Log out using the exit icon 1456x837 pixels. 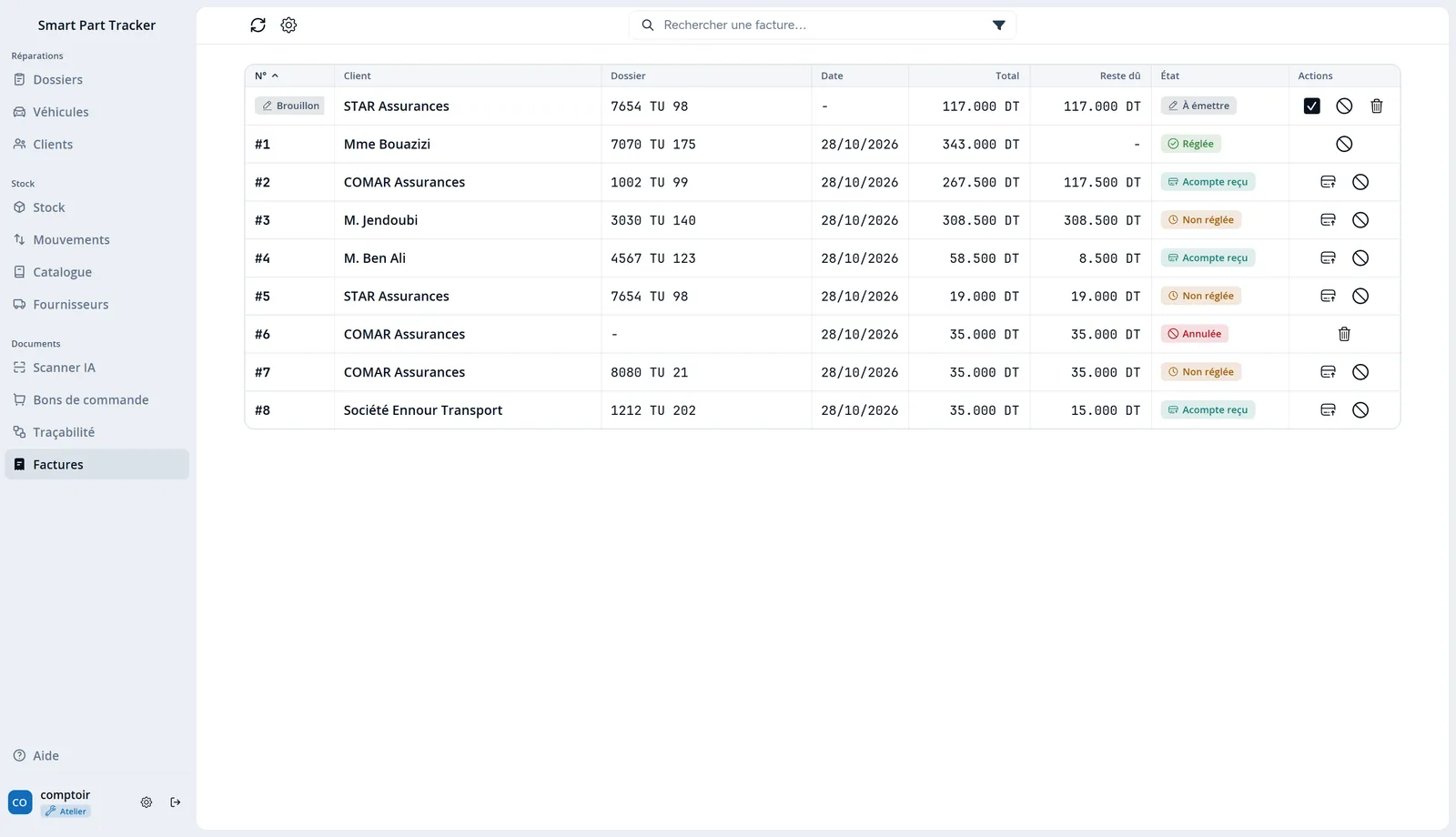176,802
